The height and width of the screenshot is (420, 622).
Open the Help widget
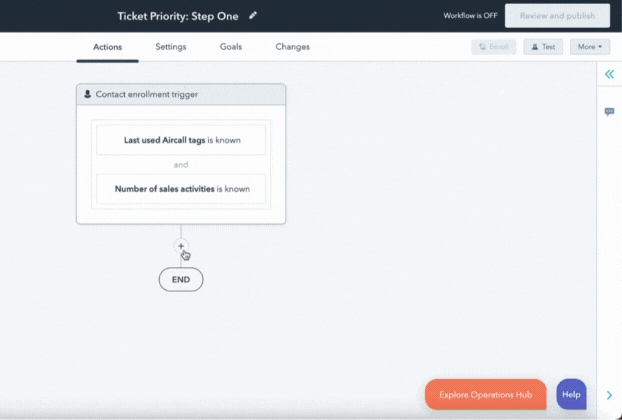tap(571, 394)
